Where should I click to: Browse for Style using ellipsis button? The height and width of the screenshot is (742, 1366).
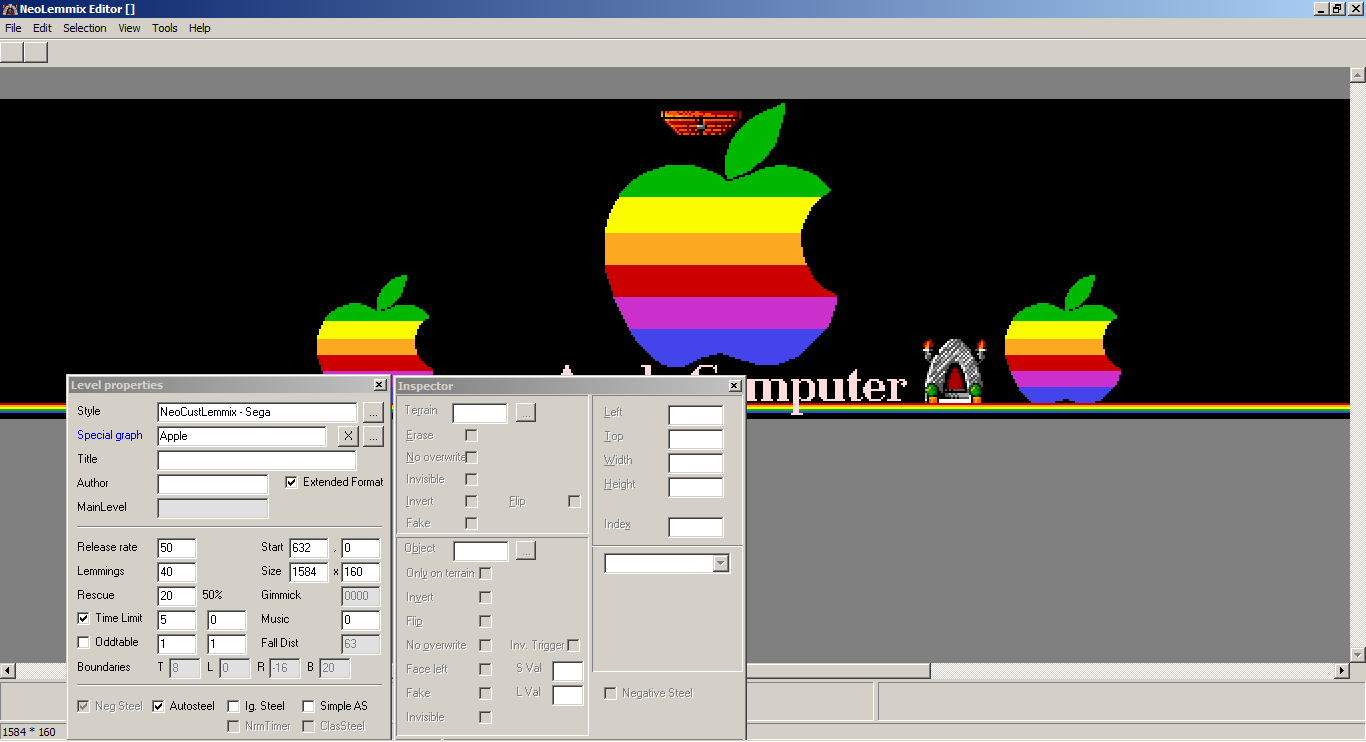[373, 412]
